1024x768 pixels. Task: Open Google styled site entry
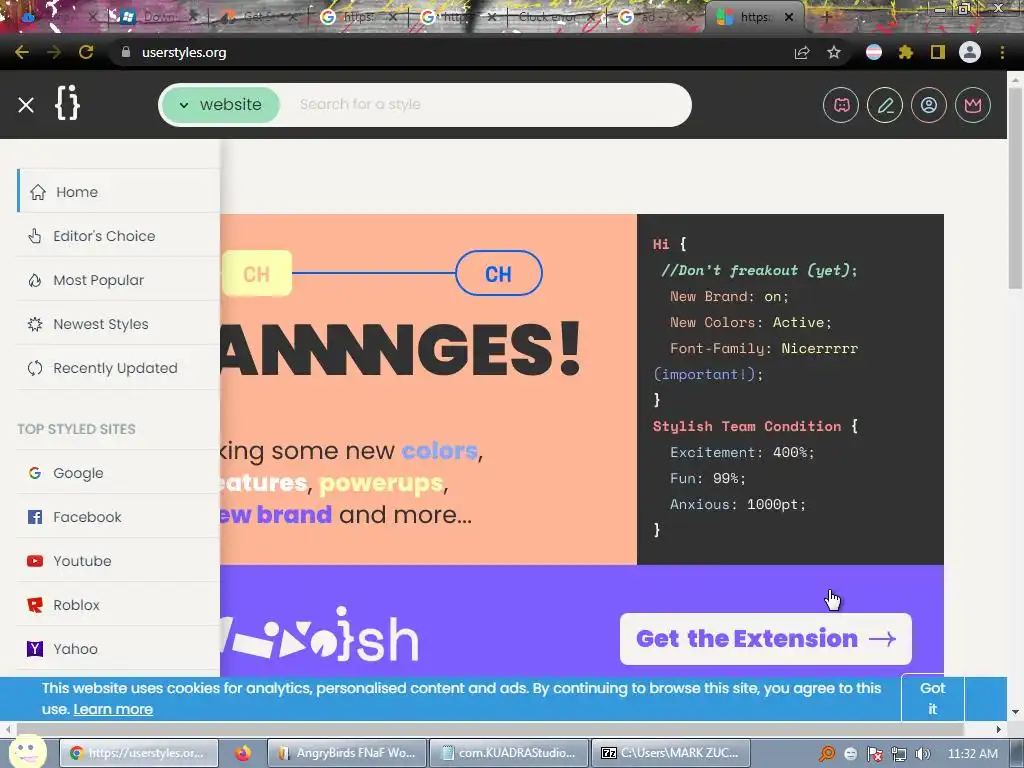click(x=118, y=473)
